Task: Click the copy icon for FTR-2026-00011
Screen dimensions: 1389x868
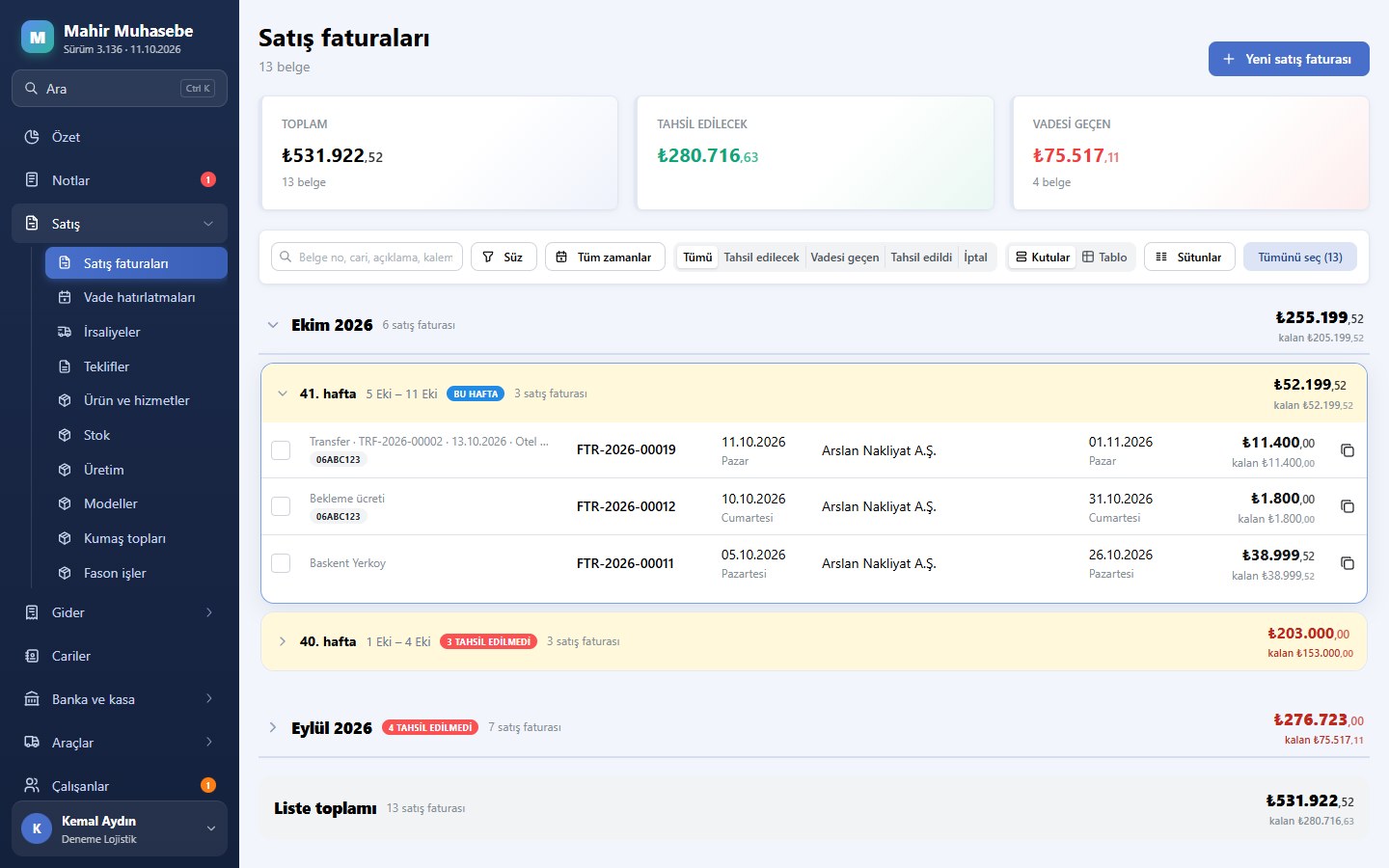Action: point(1348,563)
